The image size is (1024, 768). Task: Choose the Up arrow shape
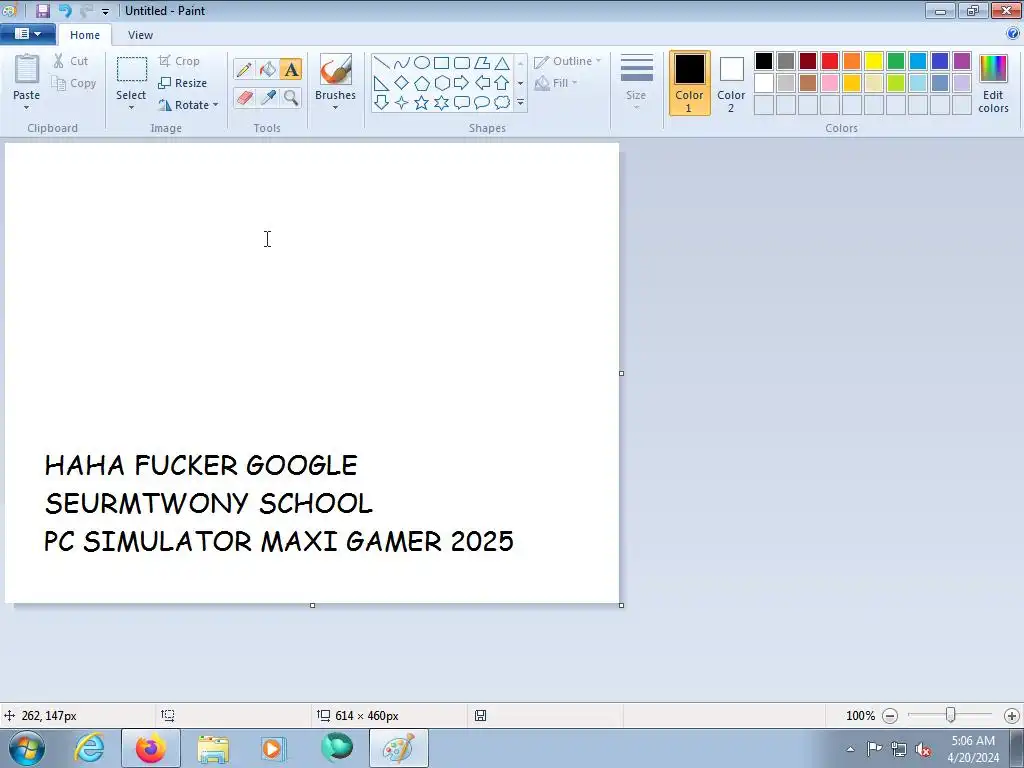coord(502,83)
